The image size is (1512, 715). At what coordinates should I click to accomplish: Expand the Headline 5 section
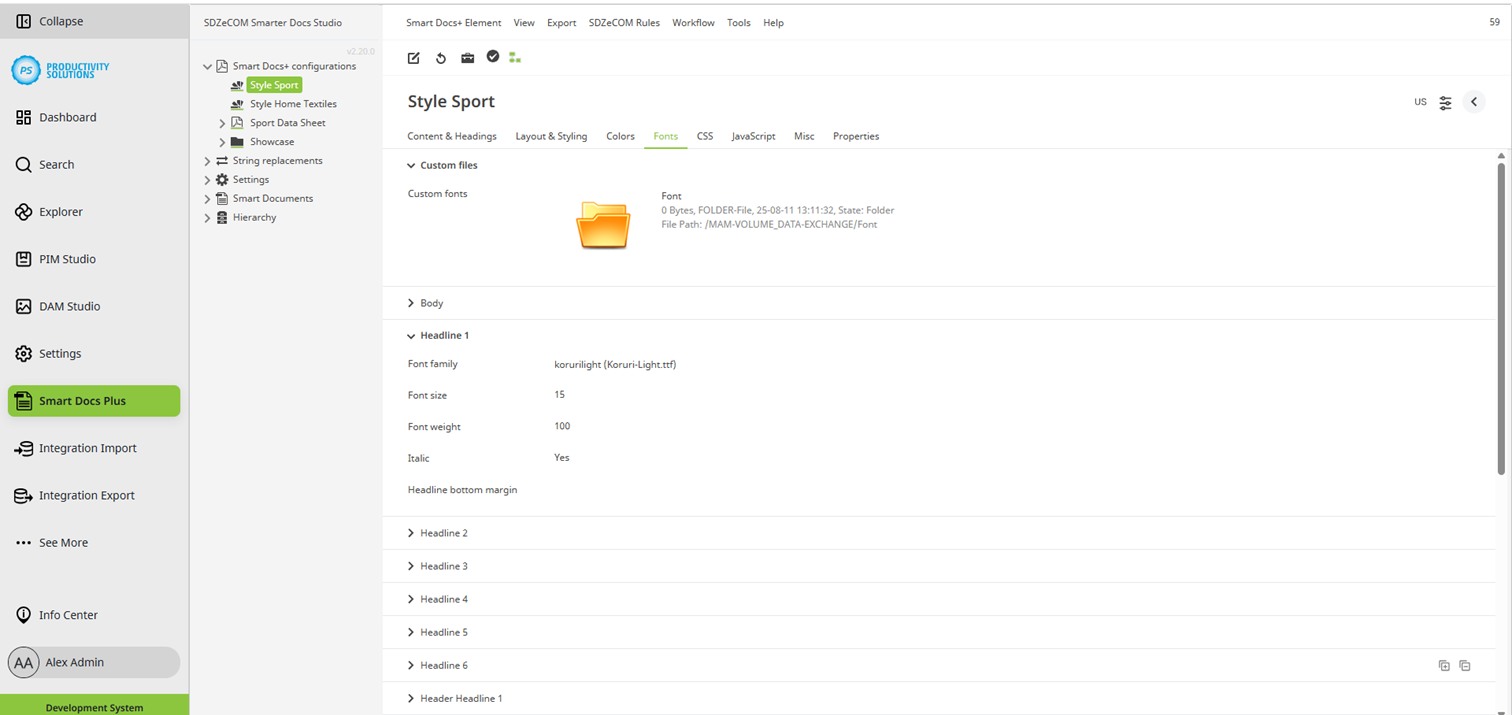411,633
